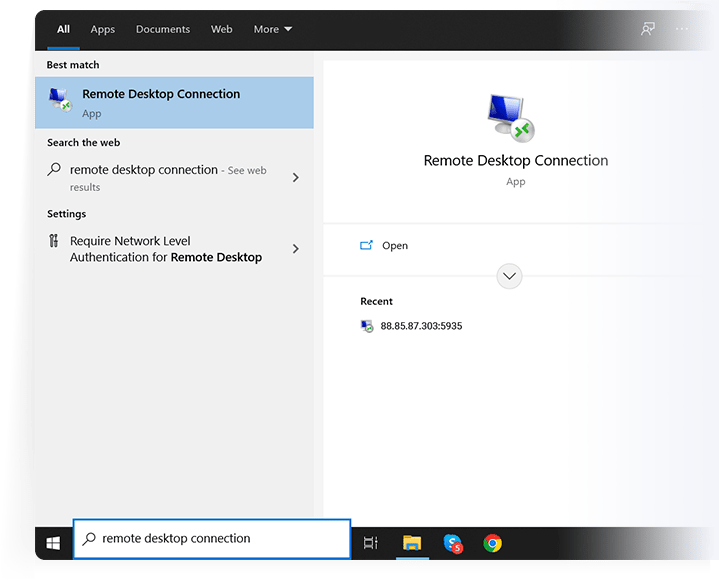Open web results for remote desktop connection
This screenshot has height=579, width=719.
coord(174,177)
